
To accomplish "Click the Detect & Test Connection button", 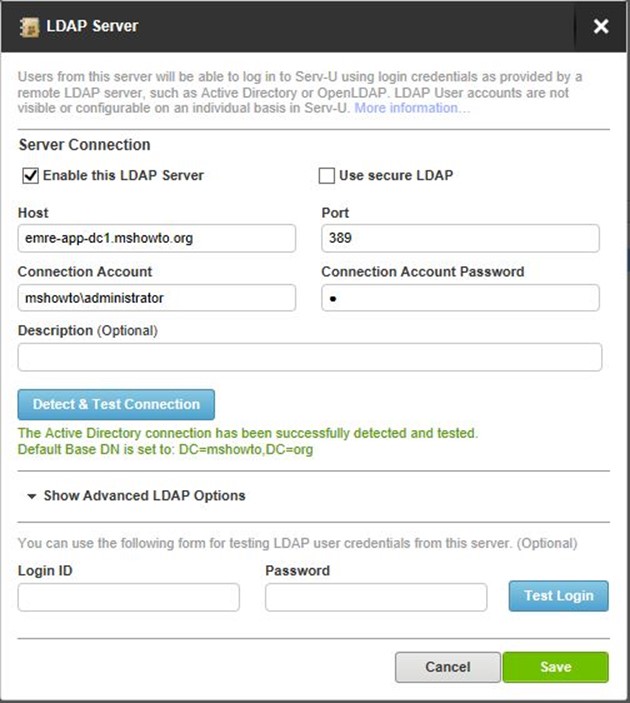I will [116, 404].
